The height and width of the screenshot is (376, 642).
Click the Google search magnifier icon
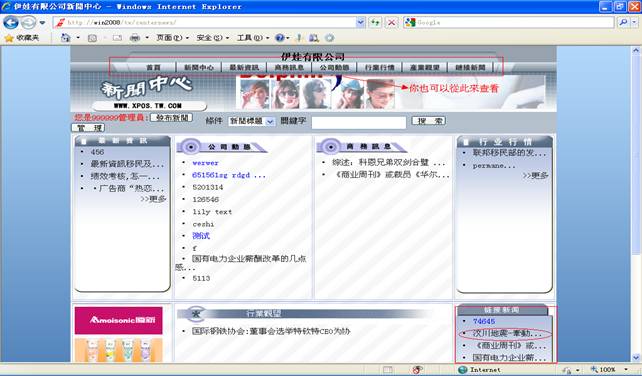623,23
